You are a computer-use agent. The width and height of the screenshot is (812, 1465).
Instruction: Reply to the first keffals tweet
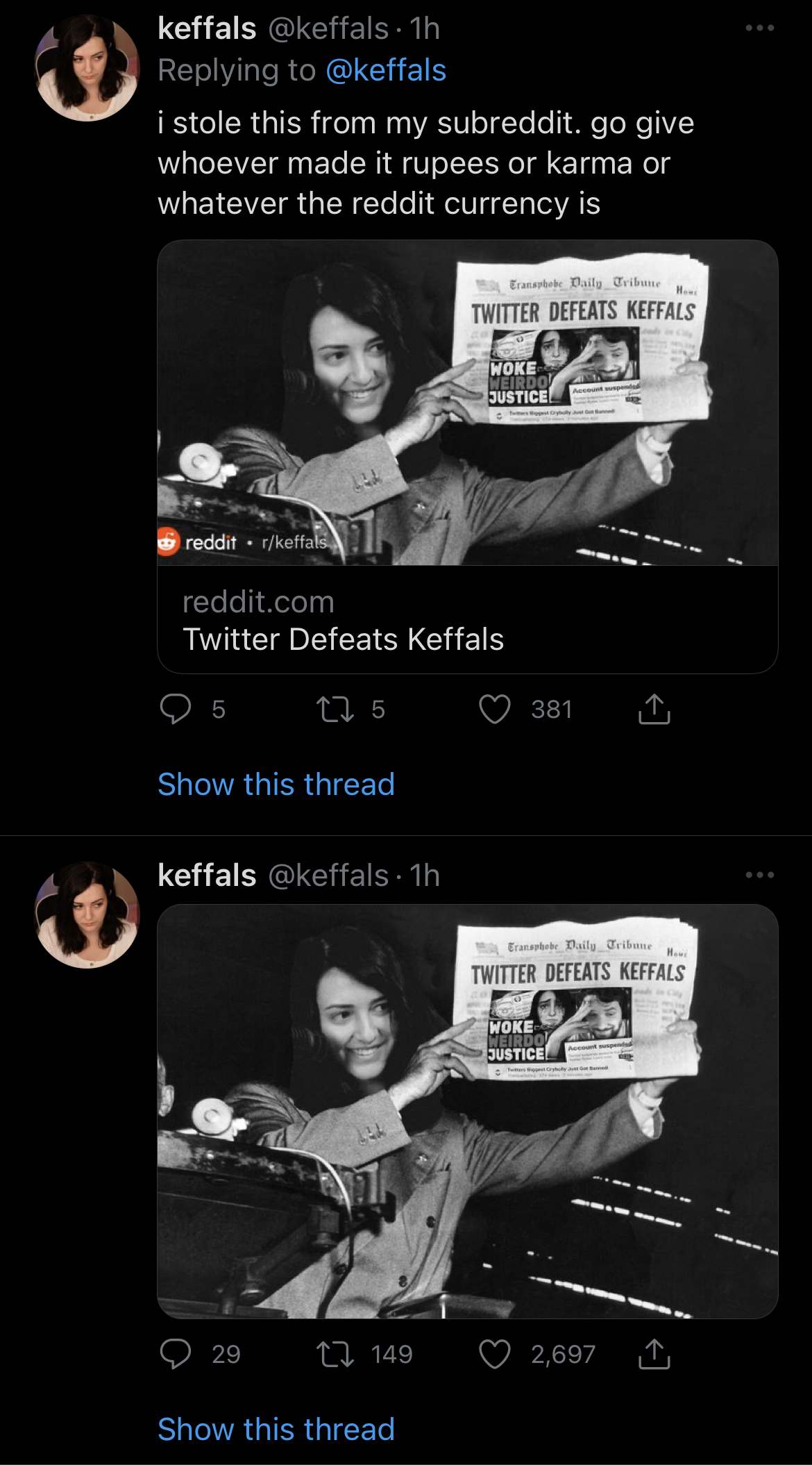point(176,709)
